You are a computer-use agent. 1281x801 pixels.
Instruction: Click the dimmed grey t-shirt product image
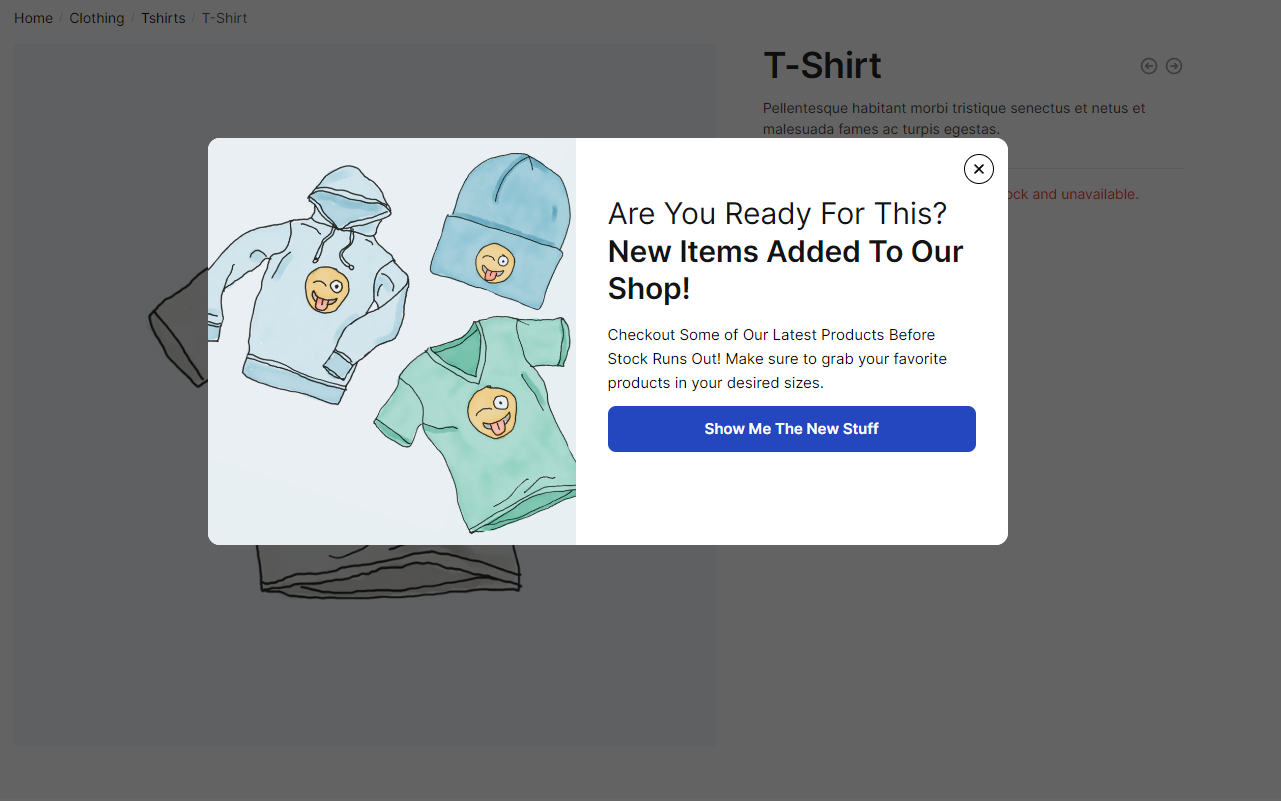point(390,575)
